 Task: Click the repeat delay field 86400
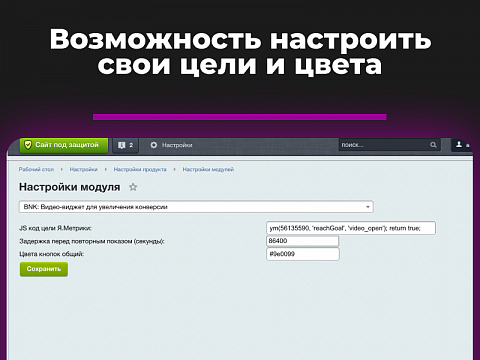[303, 241]
